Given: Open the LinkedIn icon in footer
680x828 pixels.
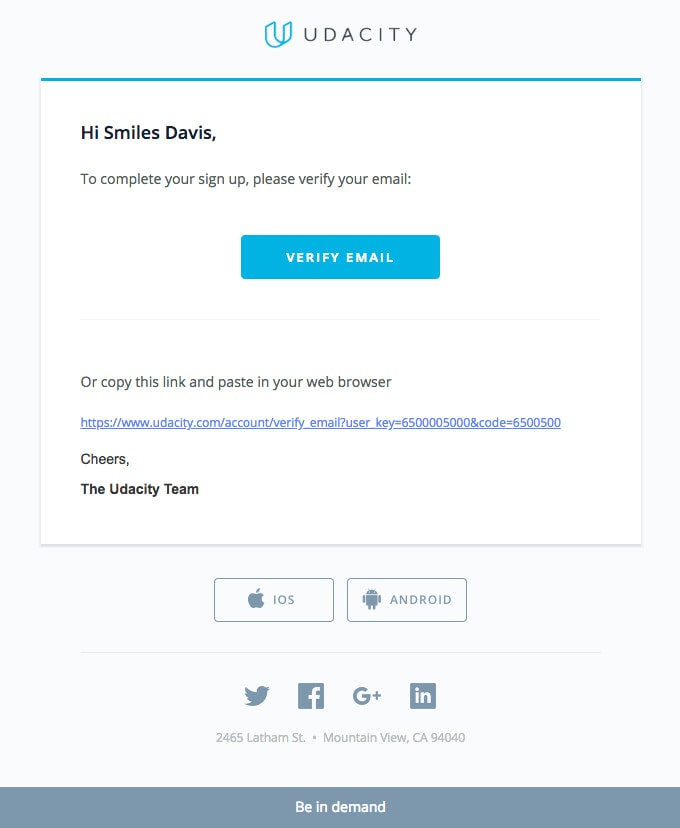Looking at the screenshot, I should coord(423,695).
